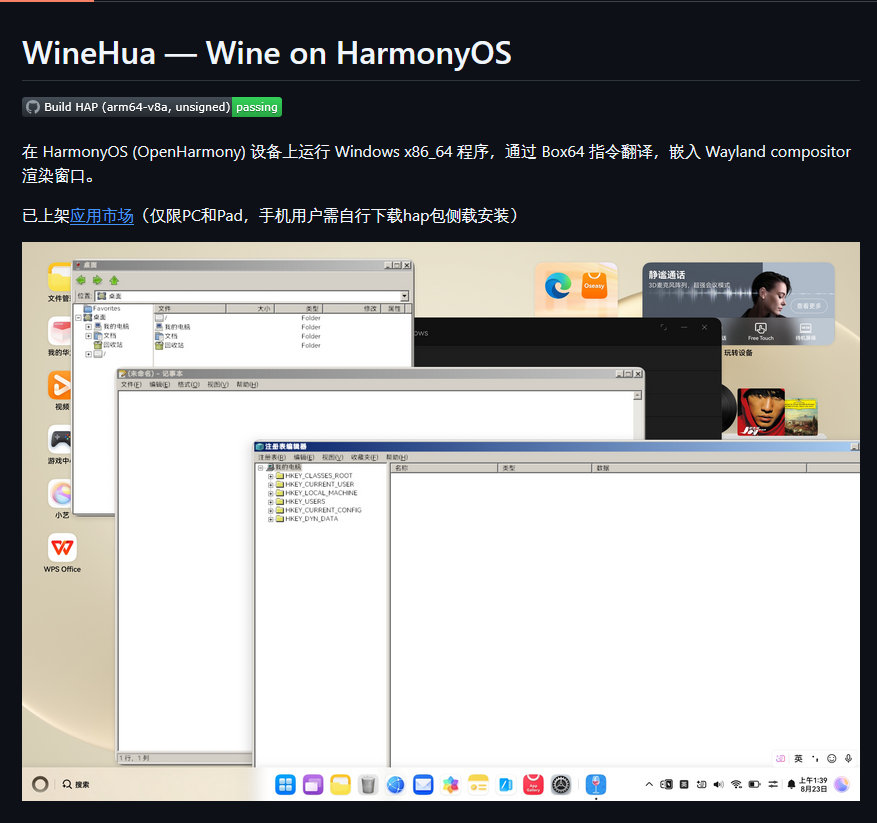Select HKEY_DYN_DATA in the registry tree
The image size is (877, 823).
tap(307, 519)
